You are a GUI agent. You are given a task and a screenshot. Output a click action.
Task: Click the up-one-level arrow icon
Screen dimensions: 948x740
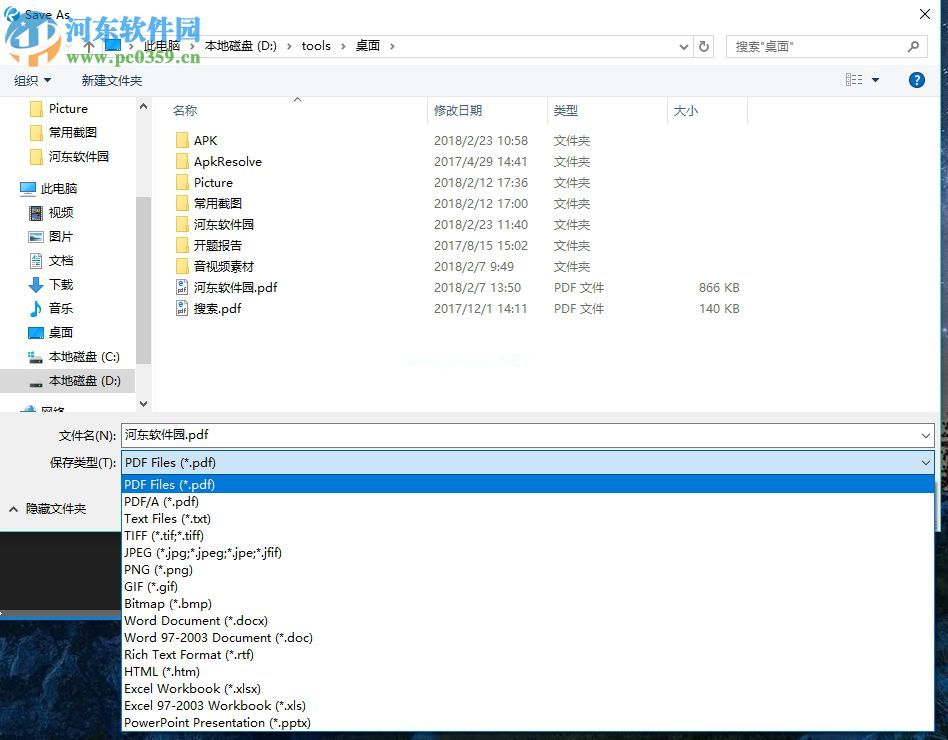pyautogui.click(x=89, y=46)
